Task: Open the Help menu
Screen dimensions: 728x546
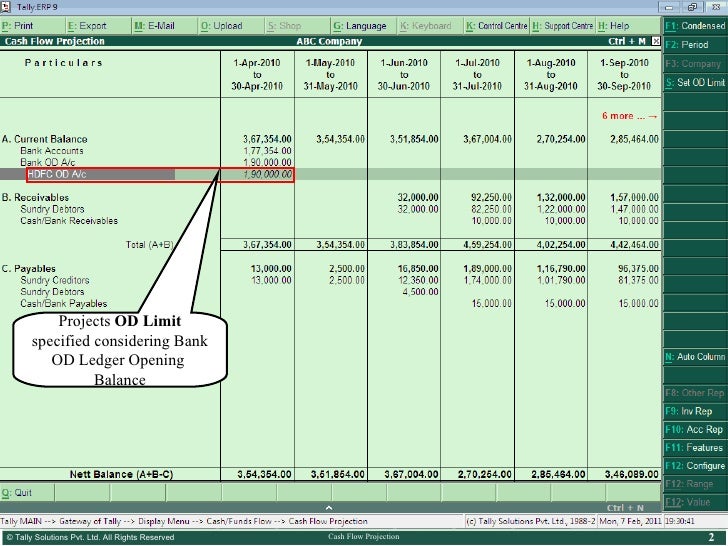Action: click(x=629, y=26)
